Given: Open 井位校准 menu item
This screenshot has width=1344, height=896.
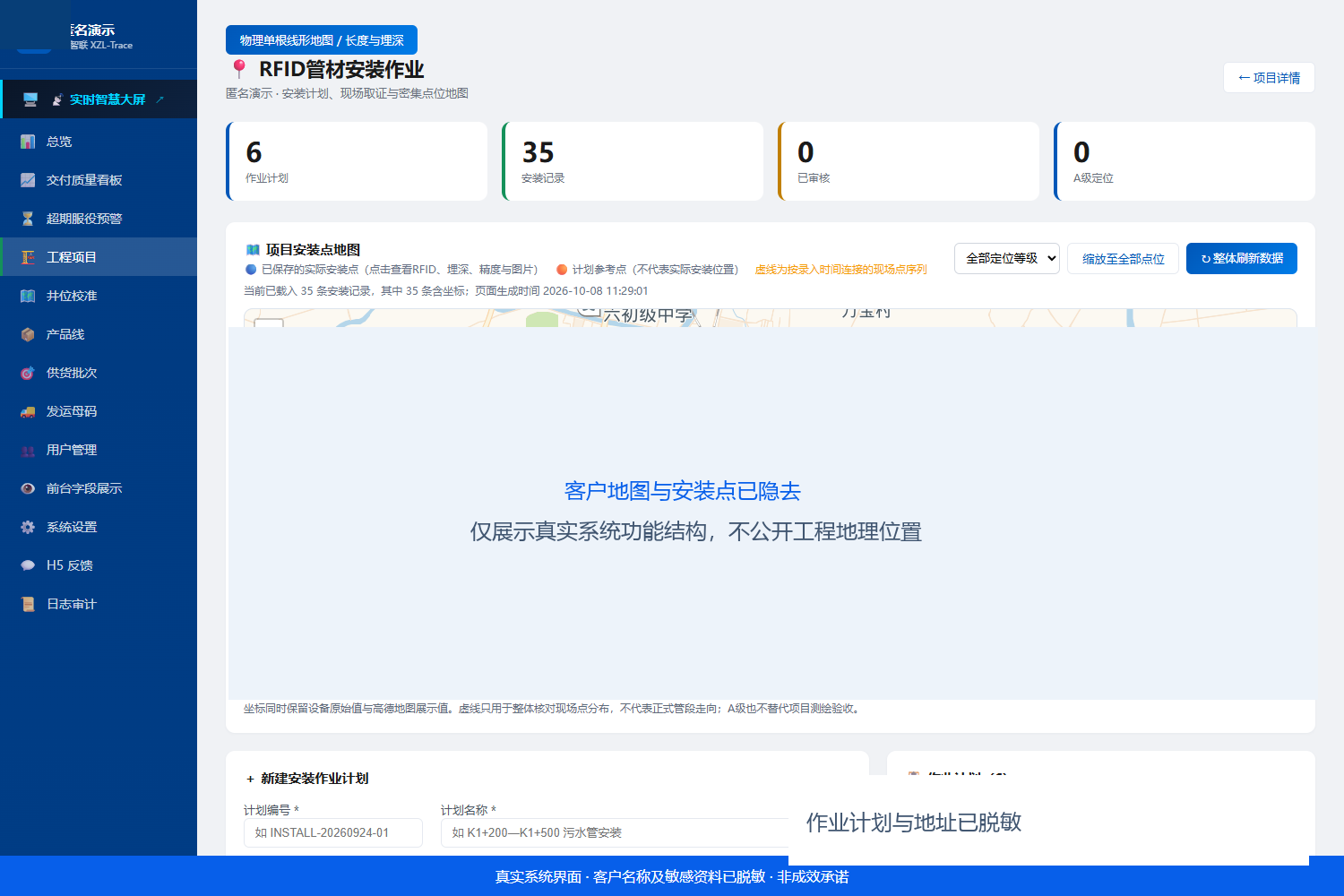Looking at the screenshot, I should pyautogui.click(x=99, y=296).
